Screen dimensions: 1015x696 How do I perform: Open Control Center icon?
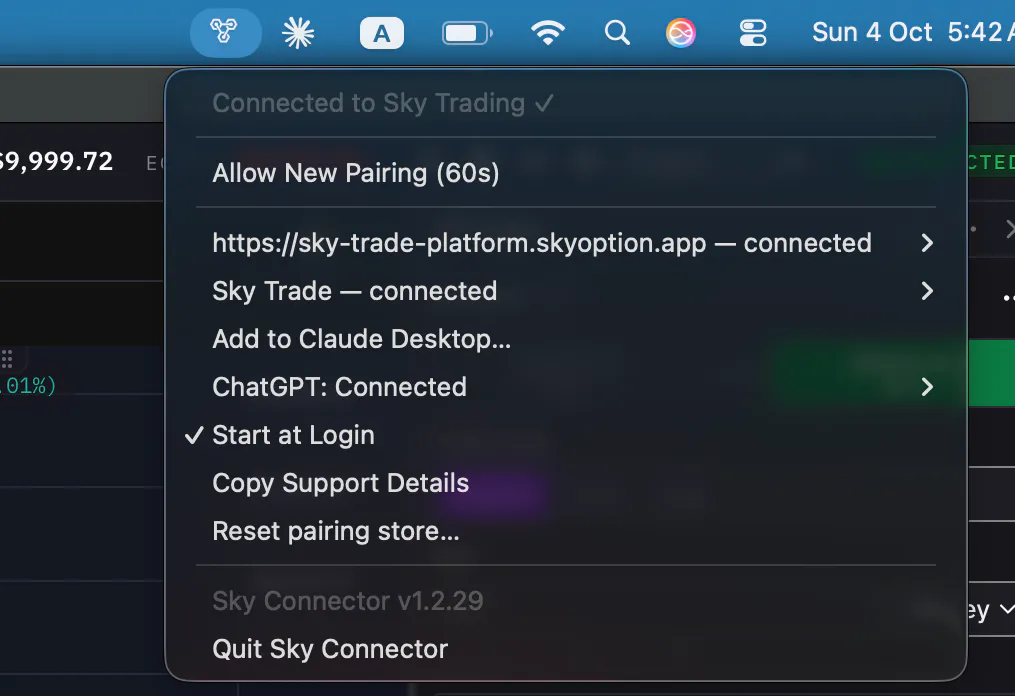[x=753, y=32]
